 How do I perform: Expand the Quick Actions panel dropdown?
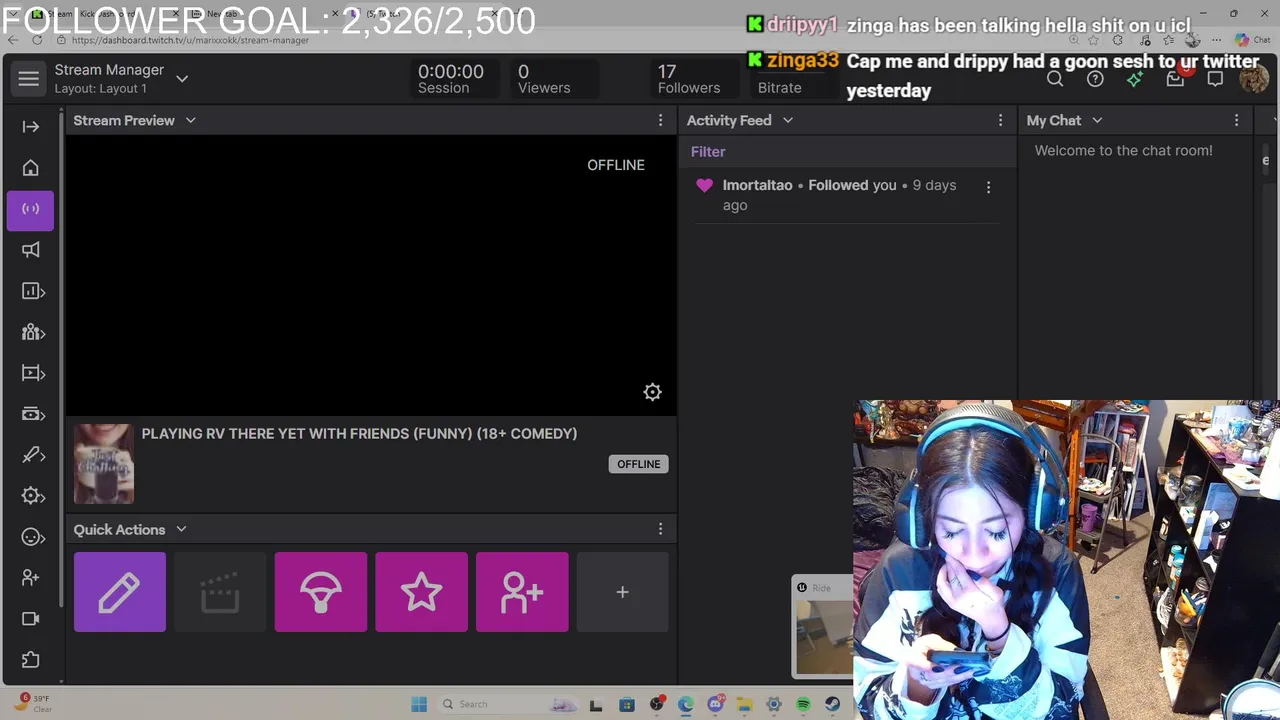(x=181, y=529)
